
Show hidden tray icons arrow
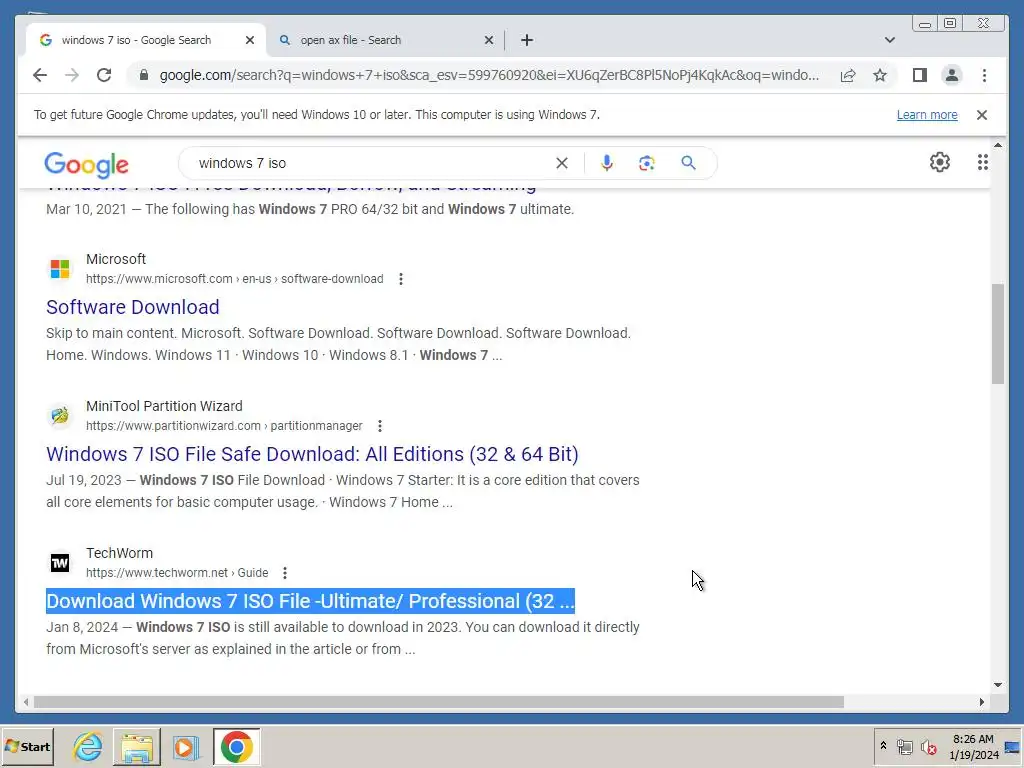click(883, 746)
